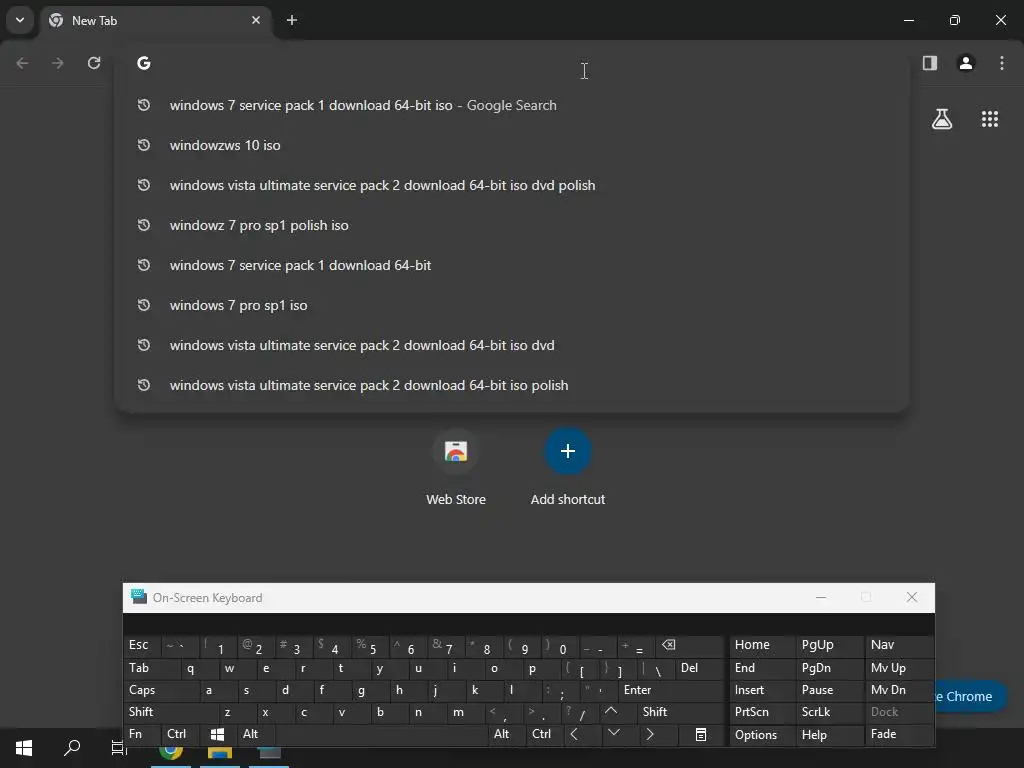The width and height of the screenshot is (1024, 768).
Task: Click the Insert key on keyboard
Action: 761,690
